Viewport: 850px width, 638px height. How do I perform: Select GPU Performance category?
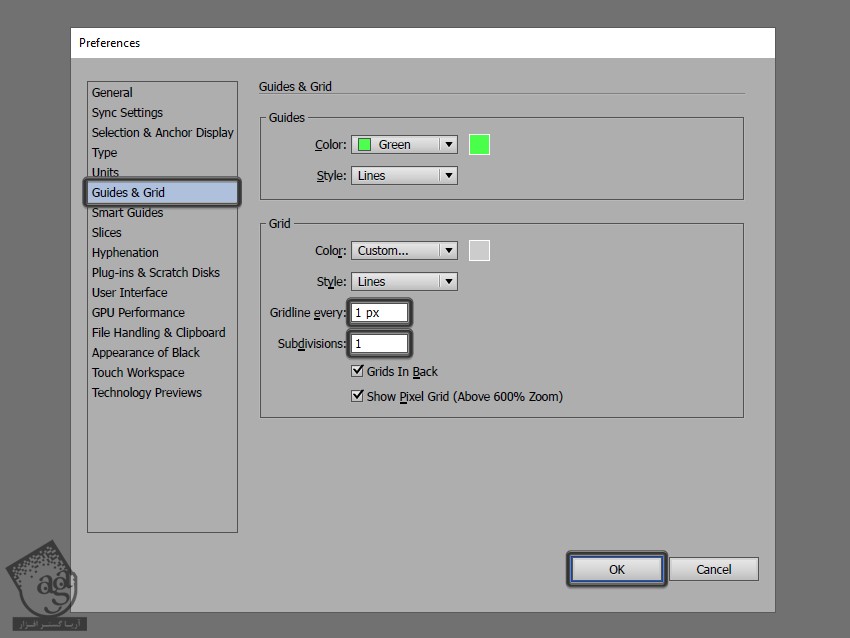click(x=138, y=312)
